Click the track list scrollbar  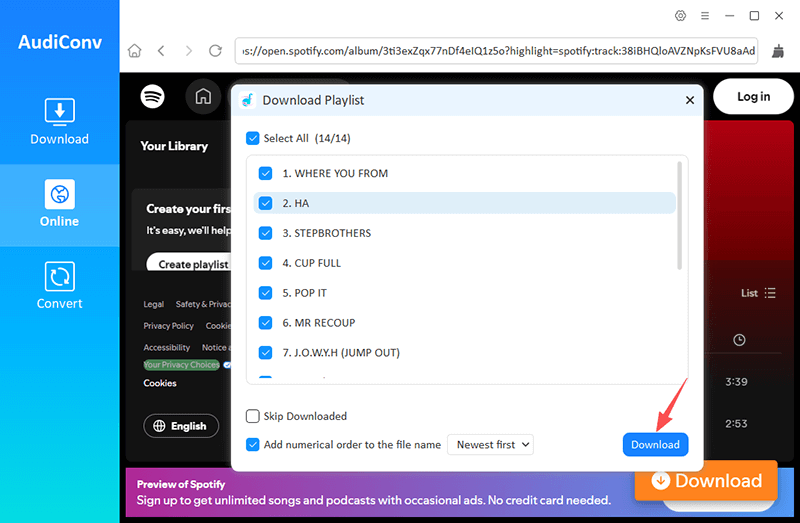pos(679,215)
